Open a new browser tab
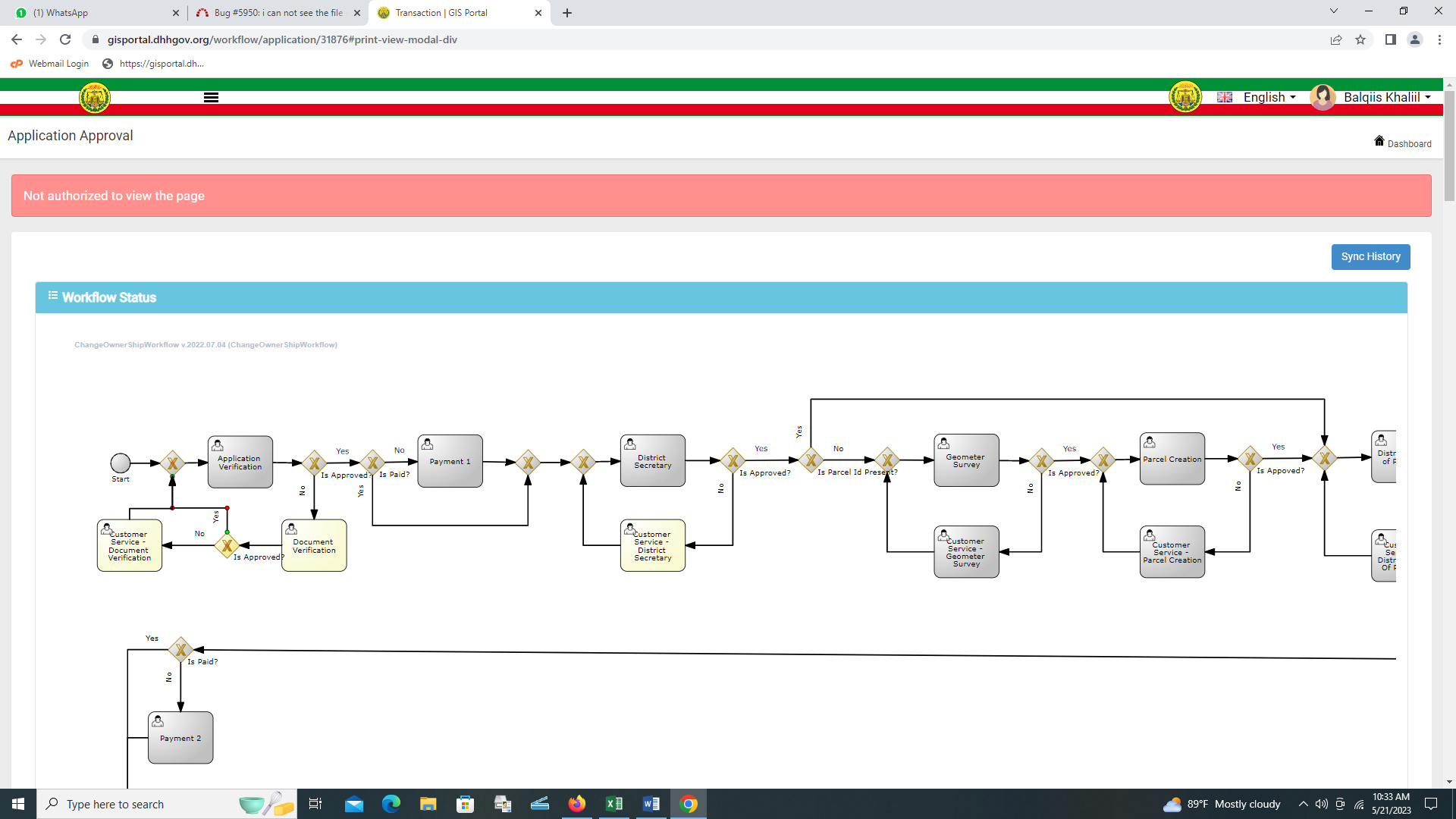 pos(567,13)
